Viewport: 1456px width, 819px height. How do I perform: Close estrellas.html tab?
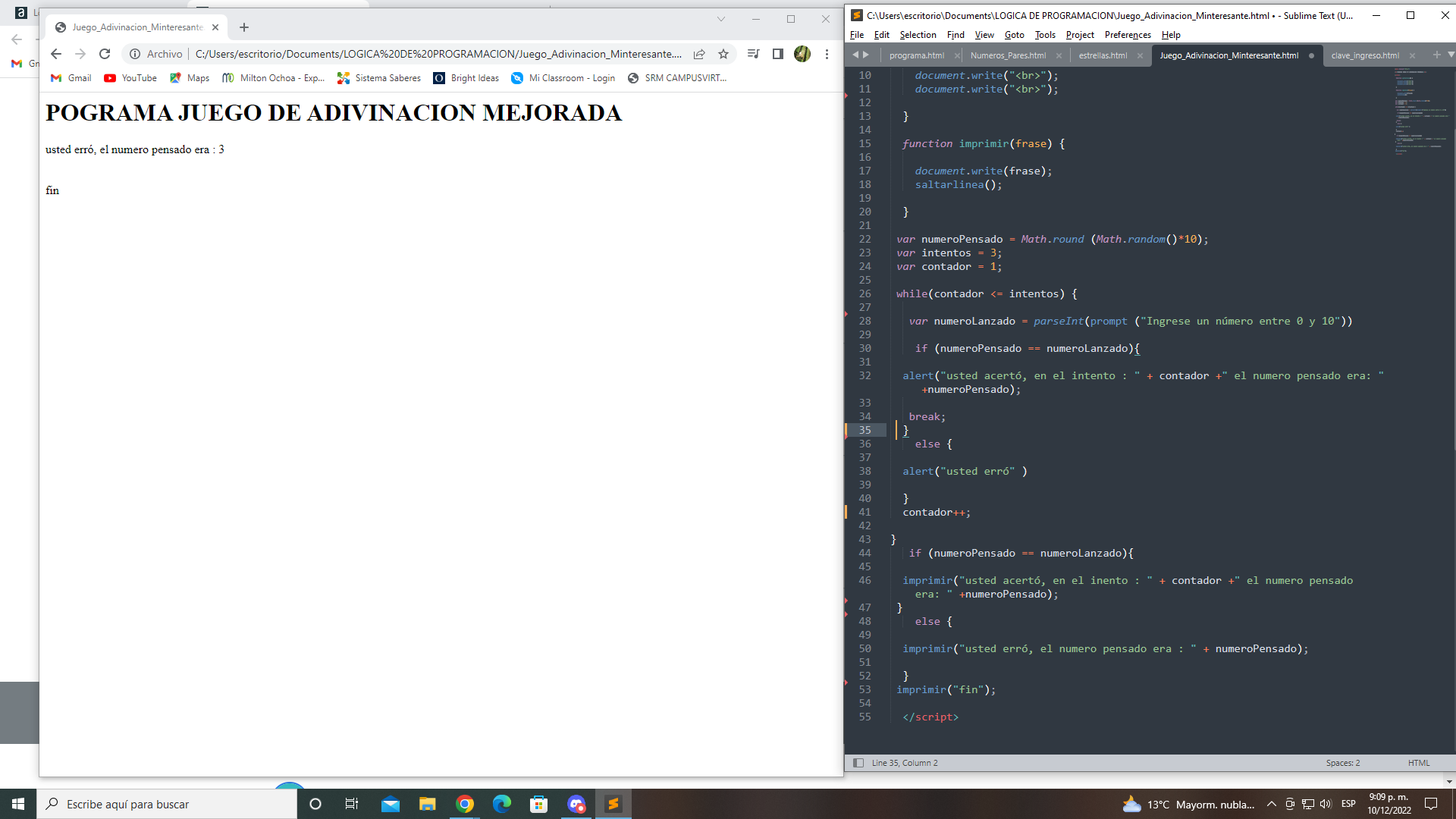pyautogui.click(x=1140, y=55)
